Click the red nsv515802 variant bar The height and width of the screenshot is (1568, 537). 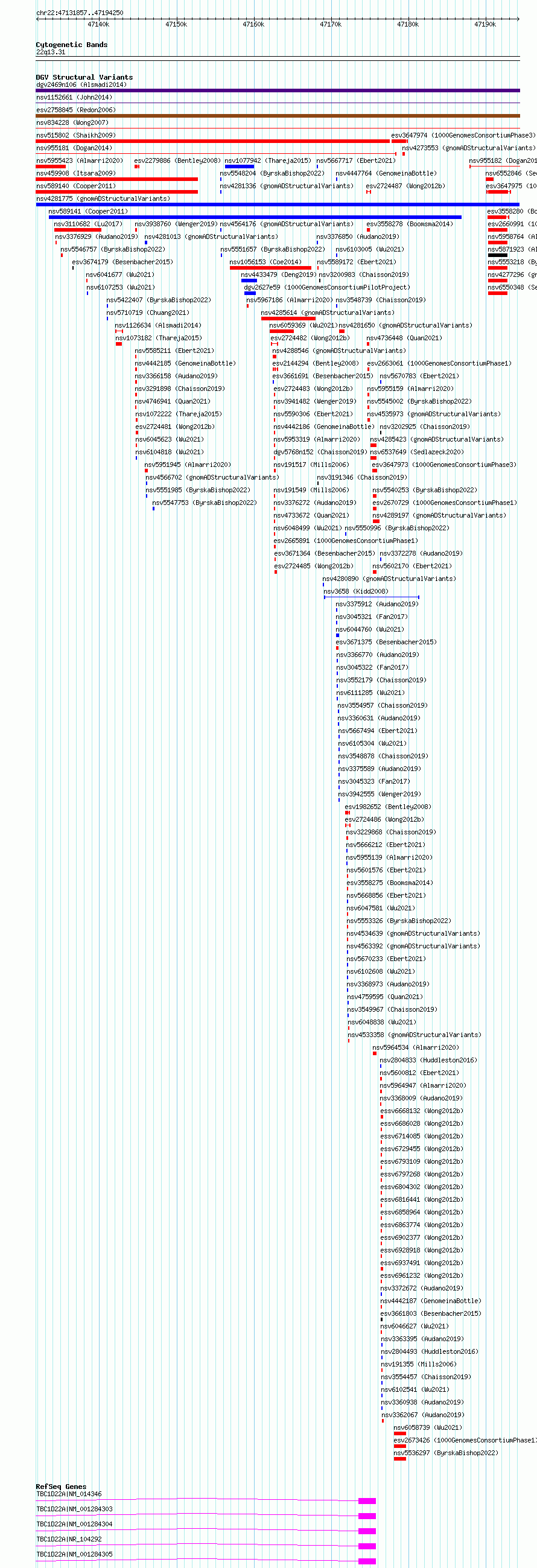point(212,141)
